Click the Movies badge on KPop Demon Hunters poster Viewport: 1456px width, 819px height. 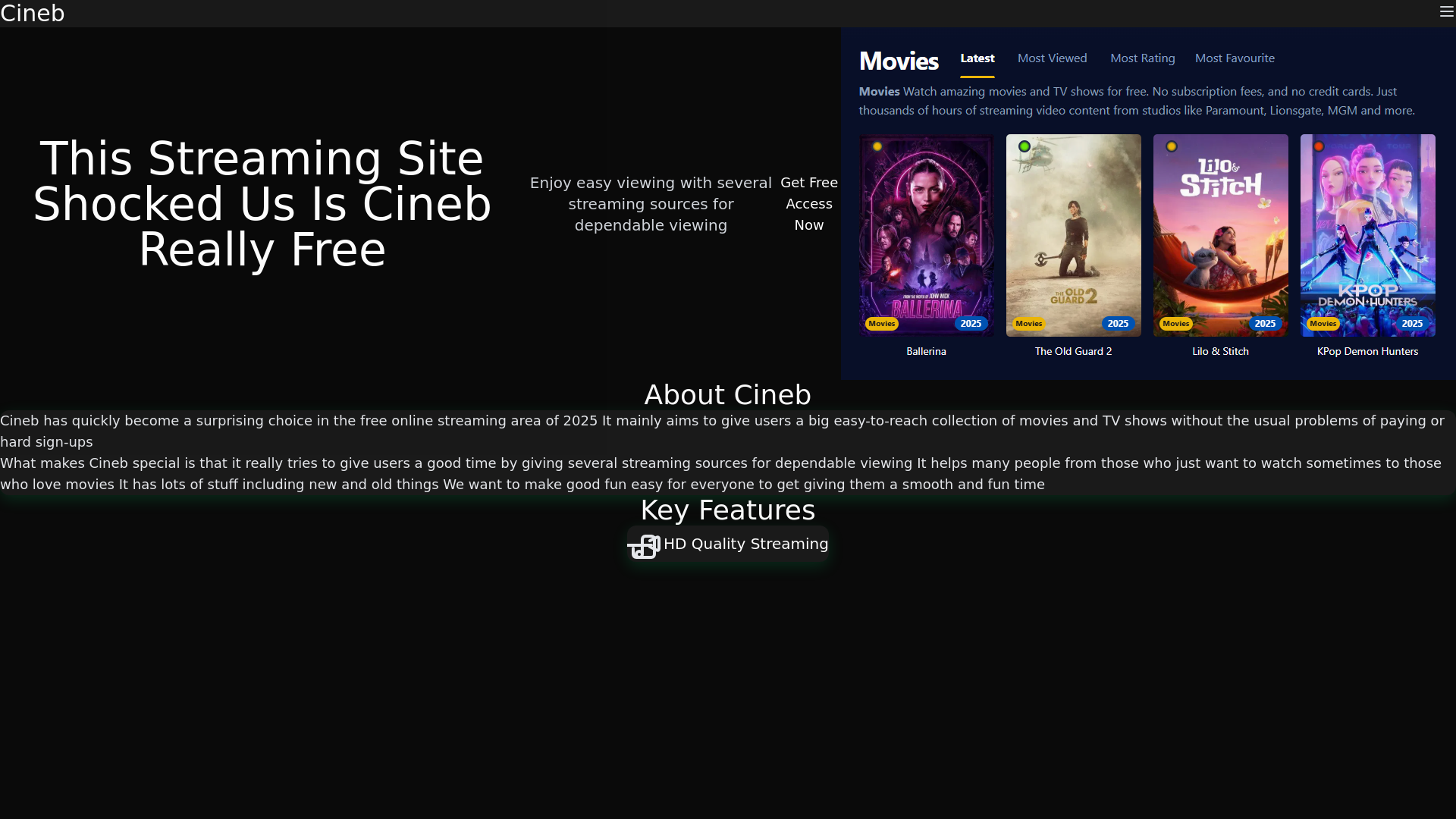pyautogui.click(x=1323, y=324)
